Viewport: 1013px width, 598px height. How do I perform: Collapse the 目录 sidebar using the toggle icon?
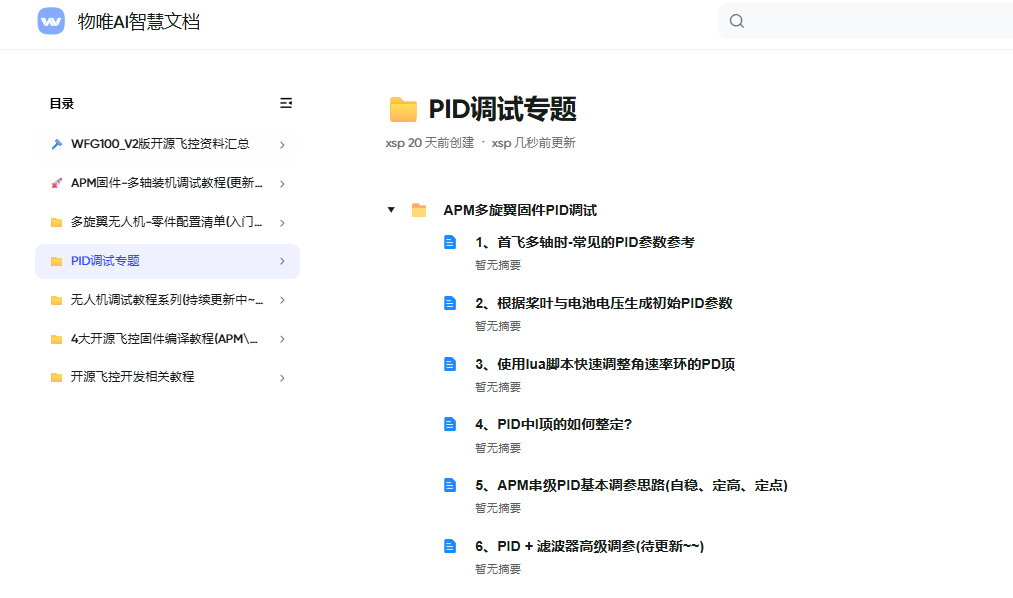tap(286, 103)
